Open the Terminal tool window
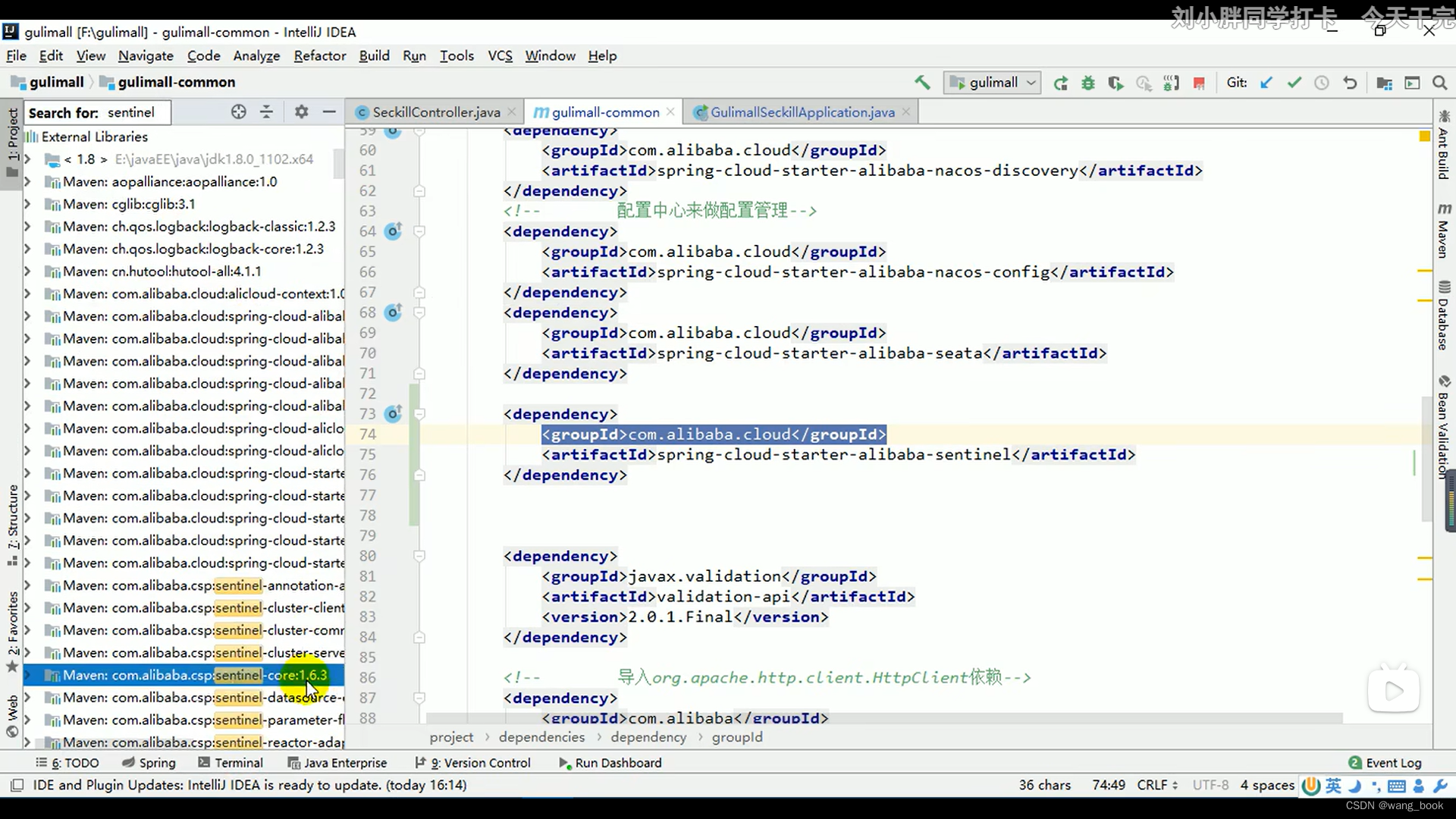 [231, 763]
